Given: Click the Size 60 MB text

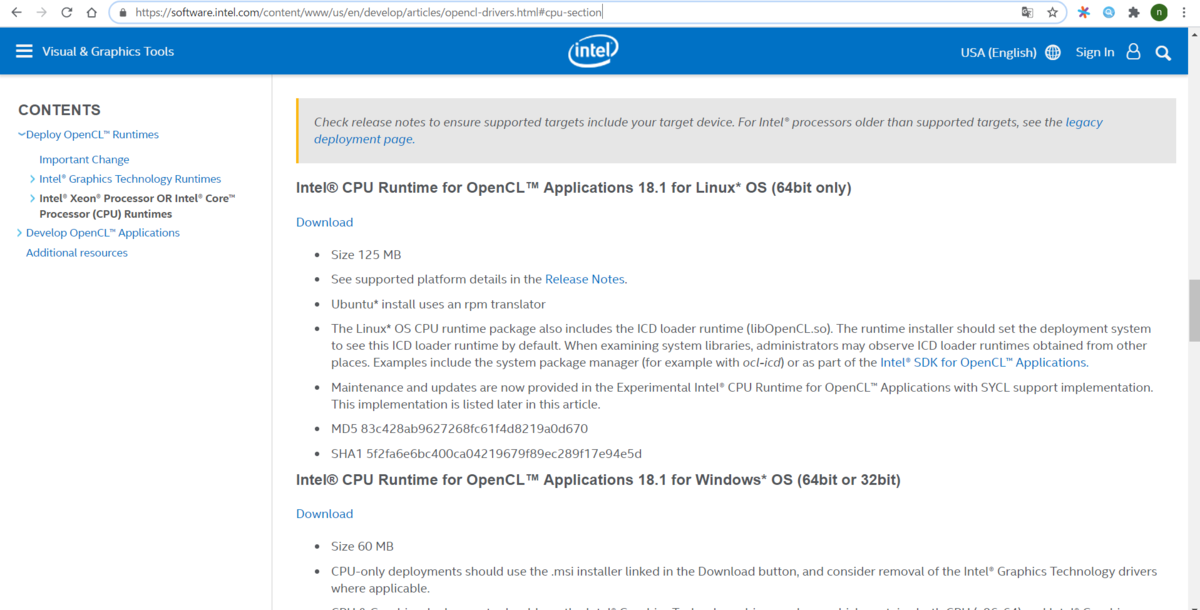Looking at the screenshot, I should pos(362,547).
